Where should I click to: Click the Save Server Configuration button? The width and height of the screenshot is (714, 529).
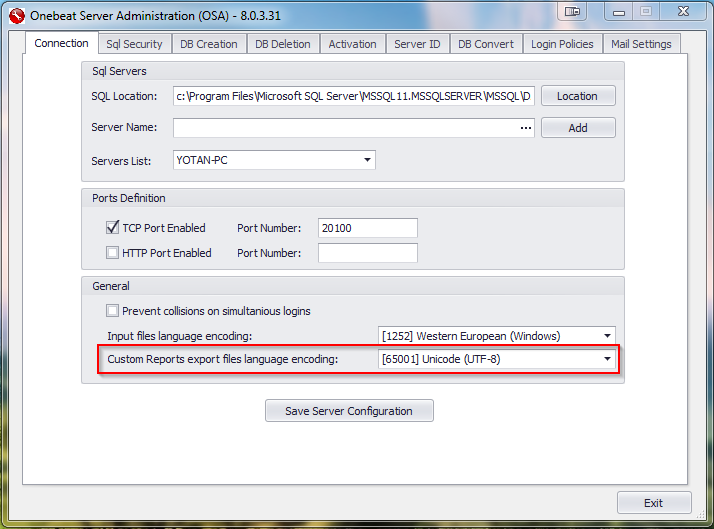(x=349, y=411)
